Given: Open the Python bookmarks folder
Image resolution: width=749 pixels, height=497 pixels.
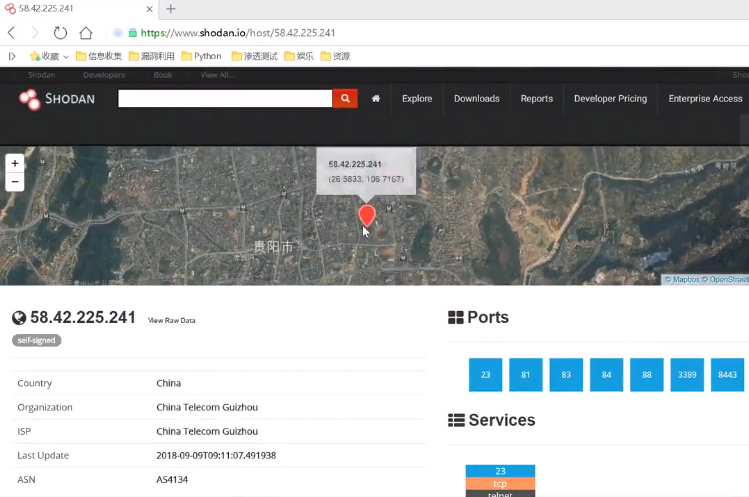Looking at the screenshot, I should [x=202, y=56].
